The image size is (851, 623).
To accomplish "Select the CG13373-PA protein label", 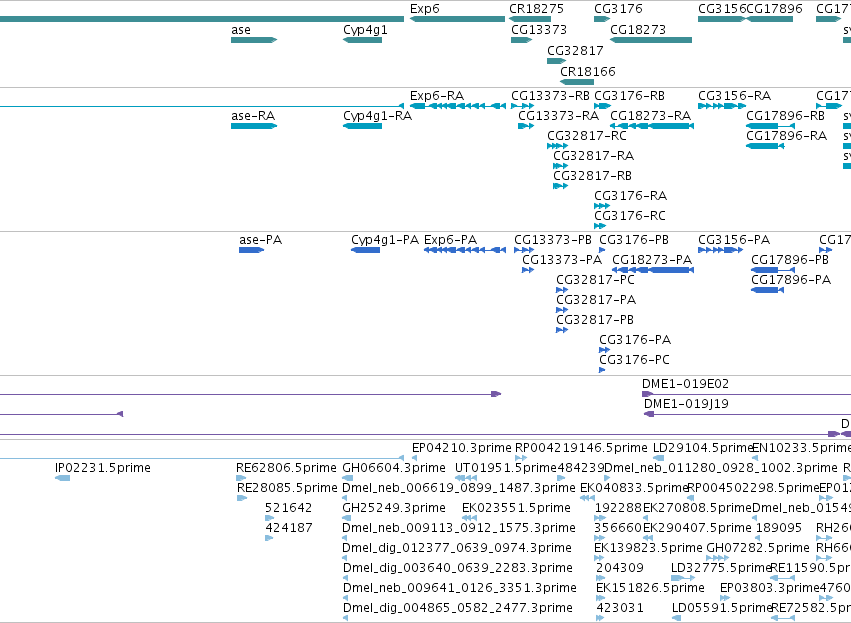I will (562, 260).
